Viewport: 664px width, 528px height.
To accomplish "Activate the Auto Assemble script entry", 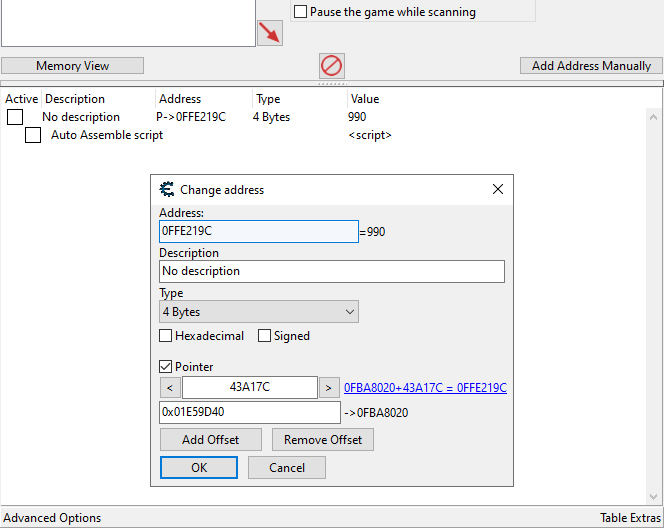I will pos(33,135).
